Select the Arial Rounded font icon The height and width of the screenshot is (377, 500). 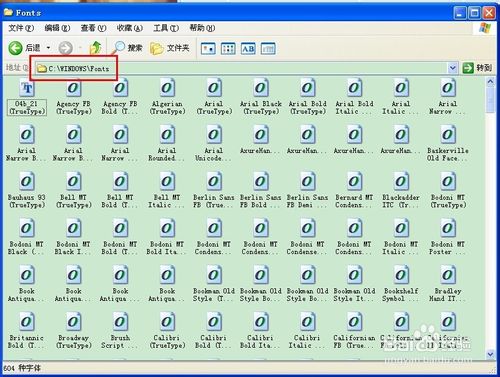point(167,135)
